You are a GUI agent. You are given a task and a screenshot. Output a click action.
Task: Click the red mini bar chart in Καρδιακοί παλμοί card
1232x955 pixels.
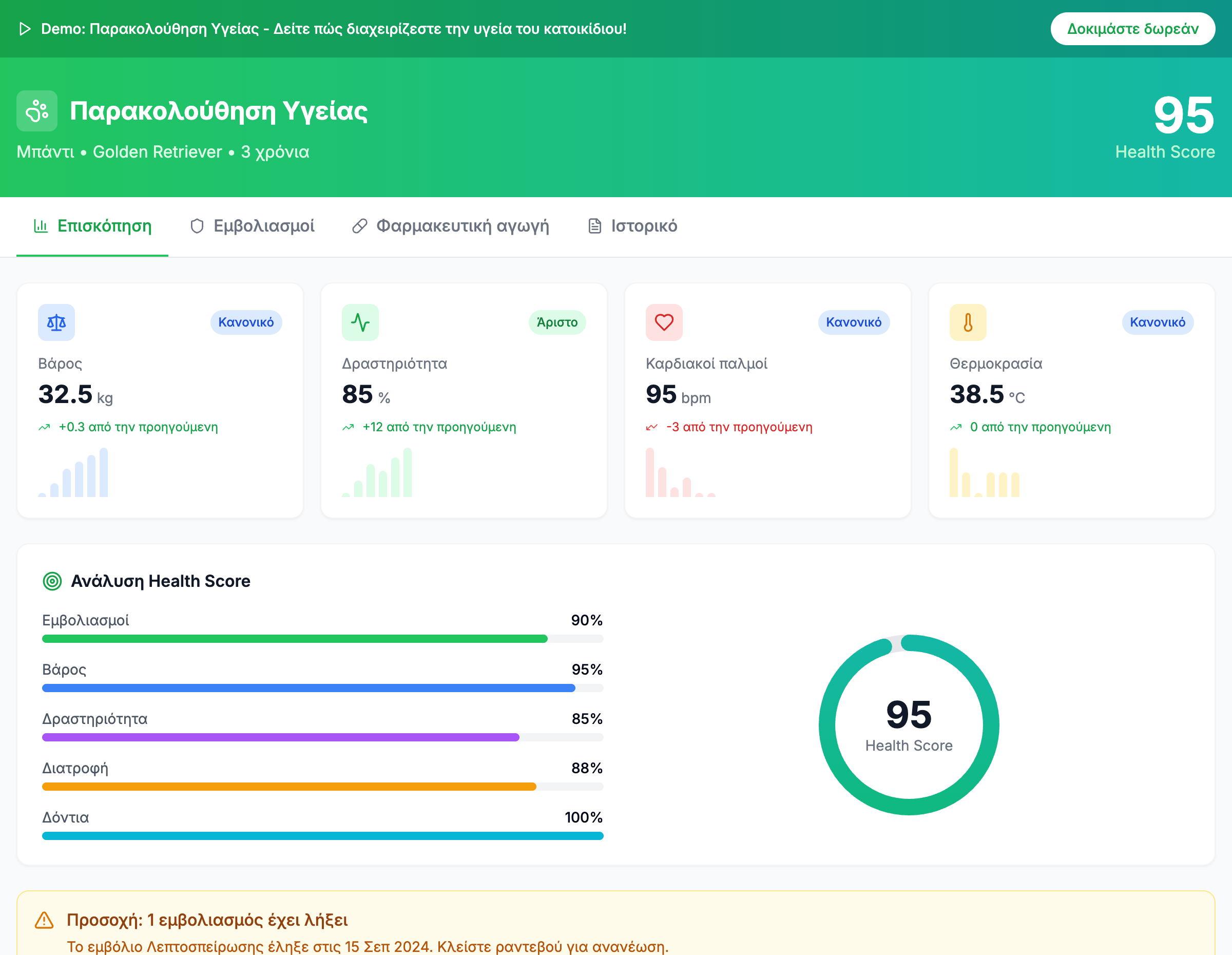pyautogui.click(x=680, y=473)
